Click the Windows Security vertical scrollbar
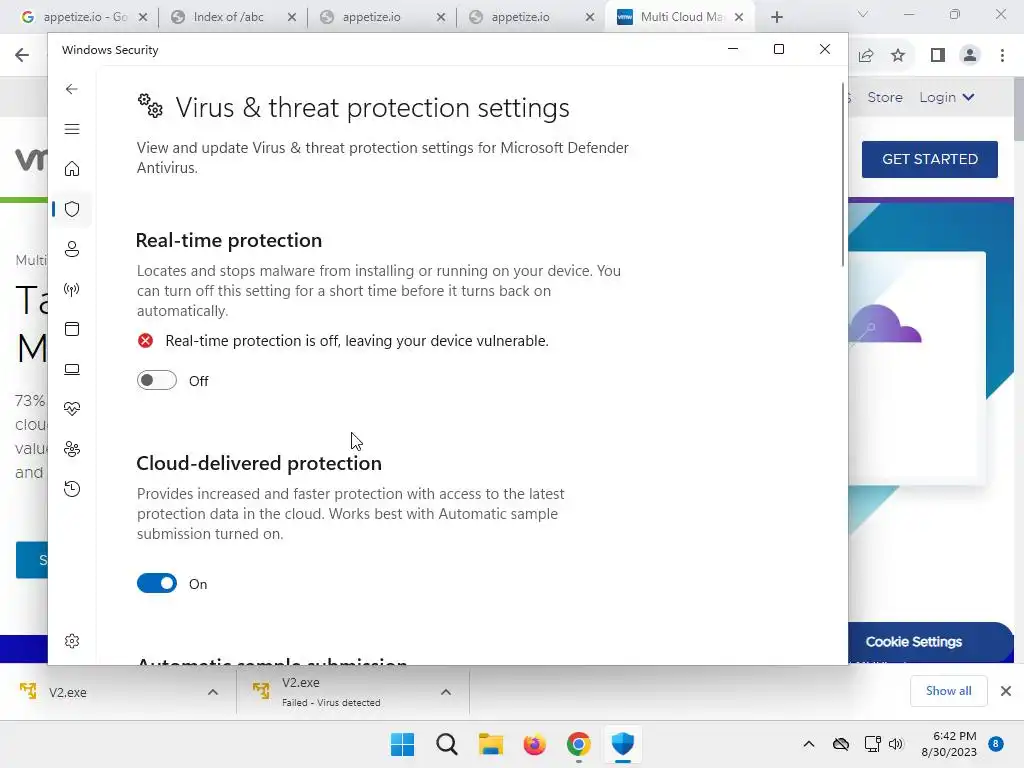Screen dimensions: 1024x768 click(842, 175)
